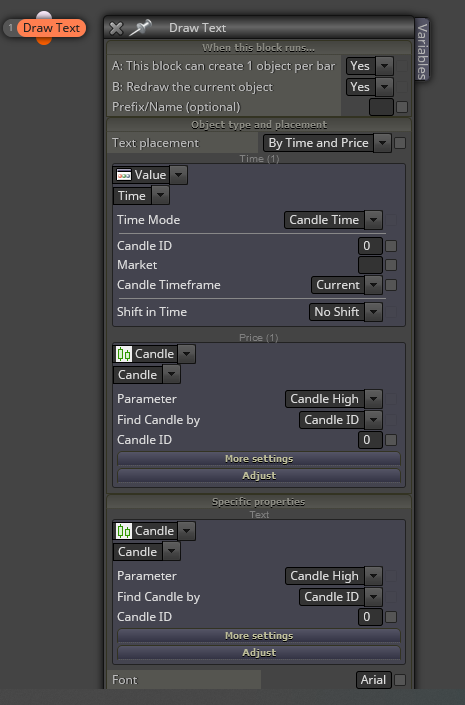This screenshot has width=465, height=705.
Task: Tick the checkbox beside Text placement
Action: [x=400, y=143]
